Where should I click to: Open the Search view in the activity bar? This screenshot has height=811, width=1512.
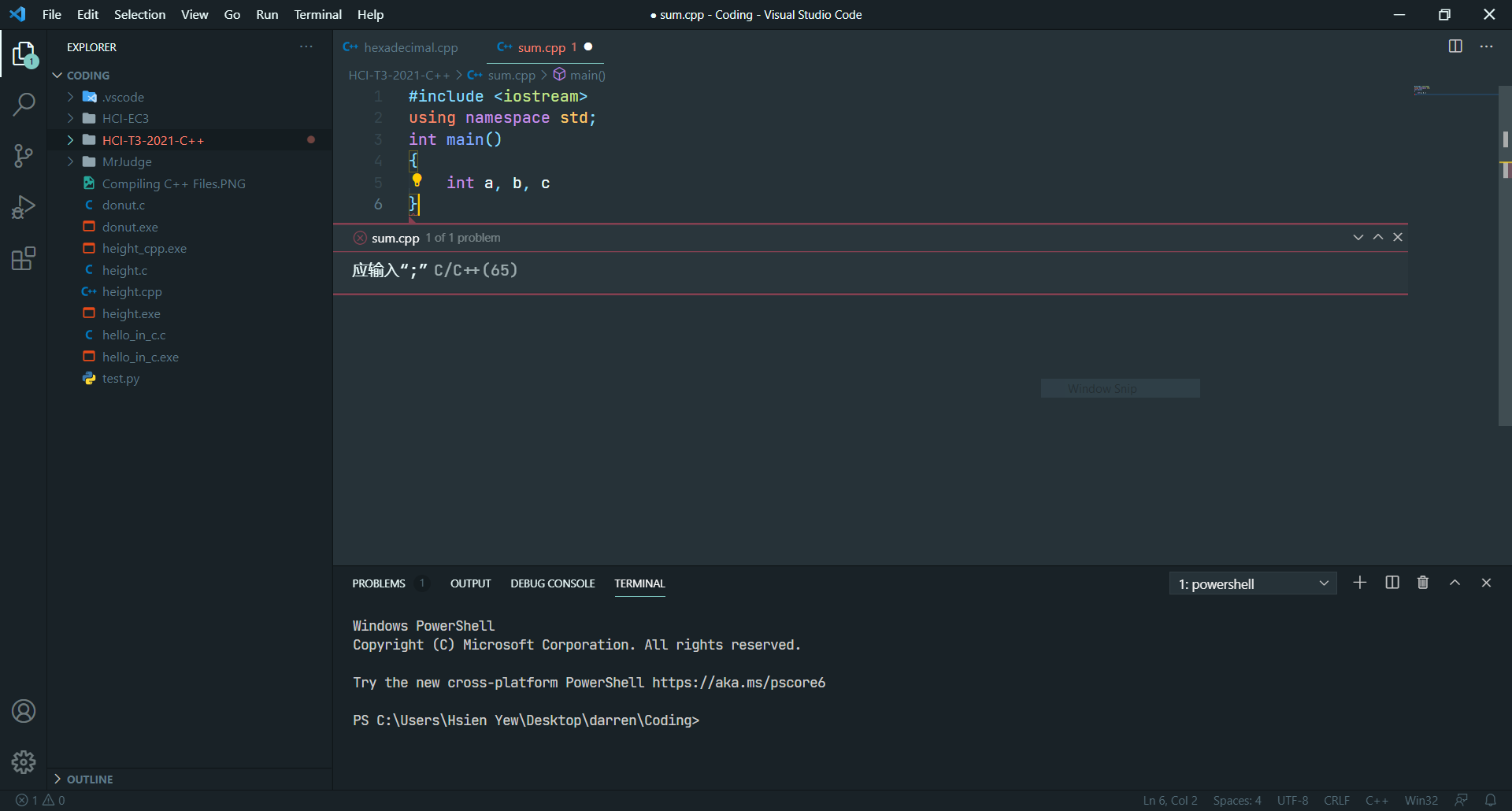(24, 104)
